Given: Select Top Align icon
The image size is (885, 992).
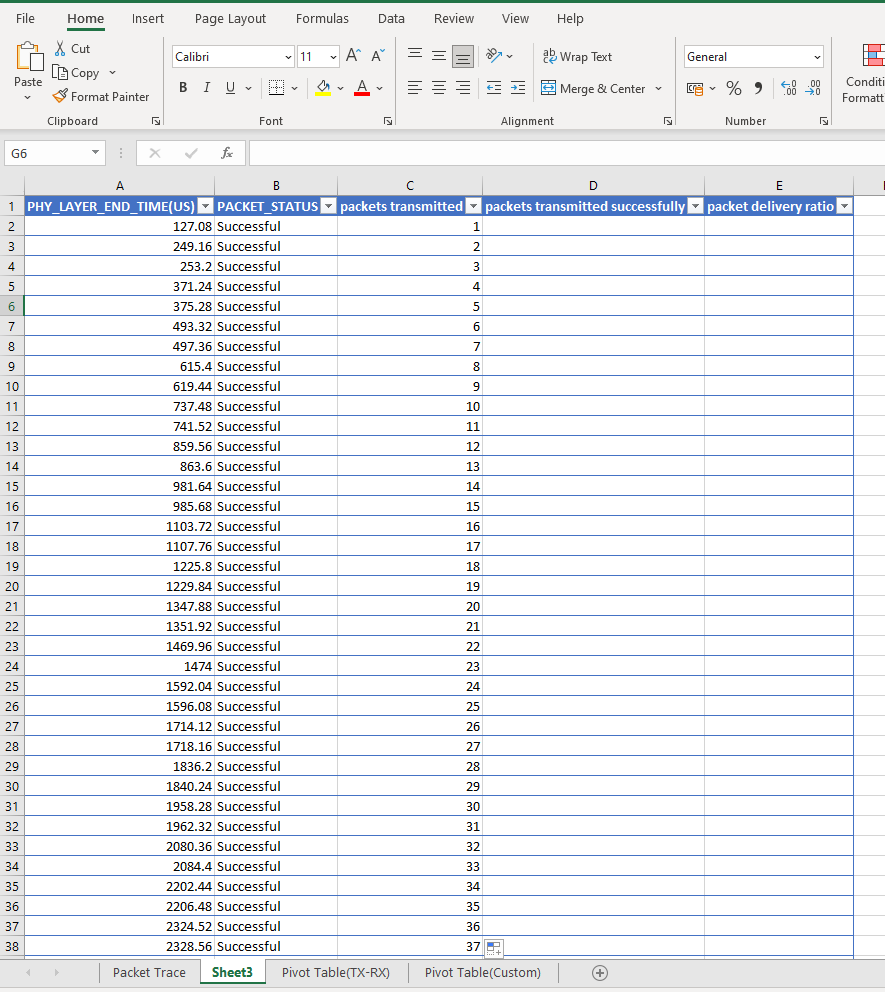Looking at the screenshot, I should 415,56.
